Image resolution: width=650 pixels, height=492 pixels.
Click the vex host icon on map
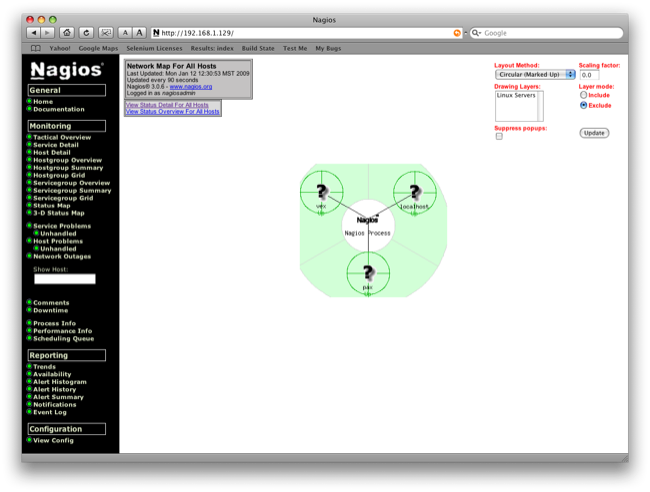tap(321, 192)
